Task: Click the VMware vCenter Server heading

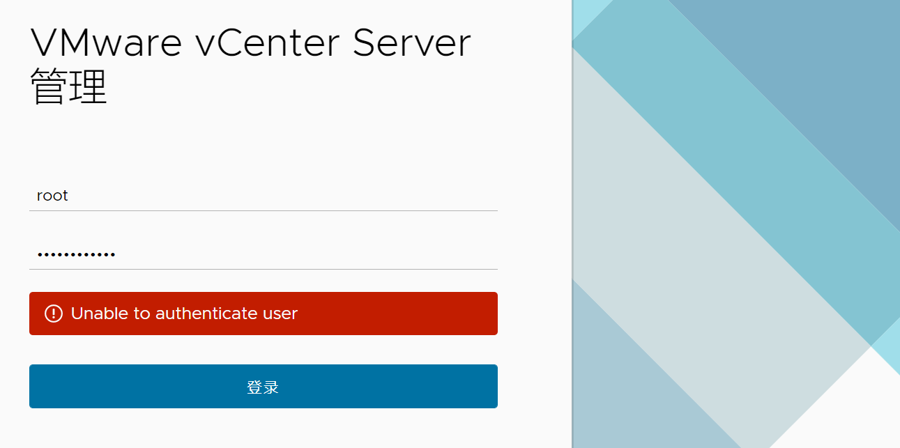Action: click(250, 43)
